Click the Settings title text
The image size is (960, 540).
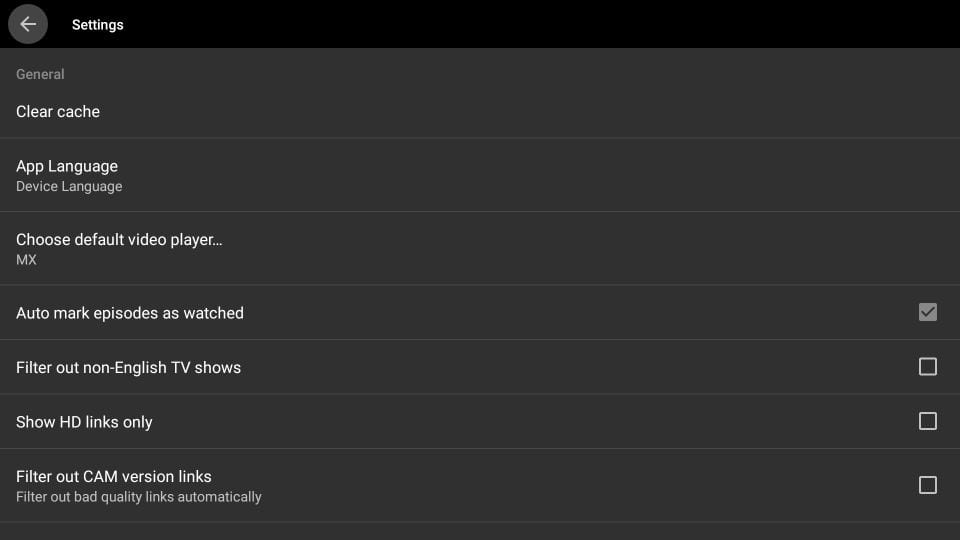tap(98, 24)
